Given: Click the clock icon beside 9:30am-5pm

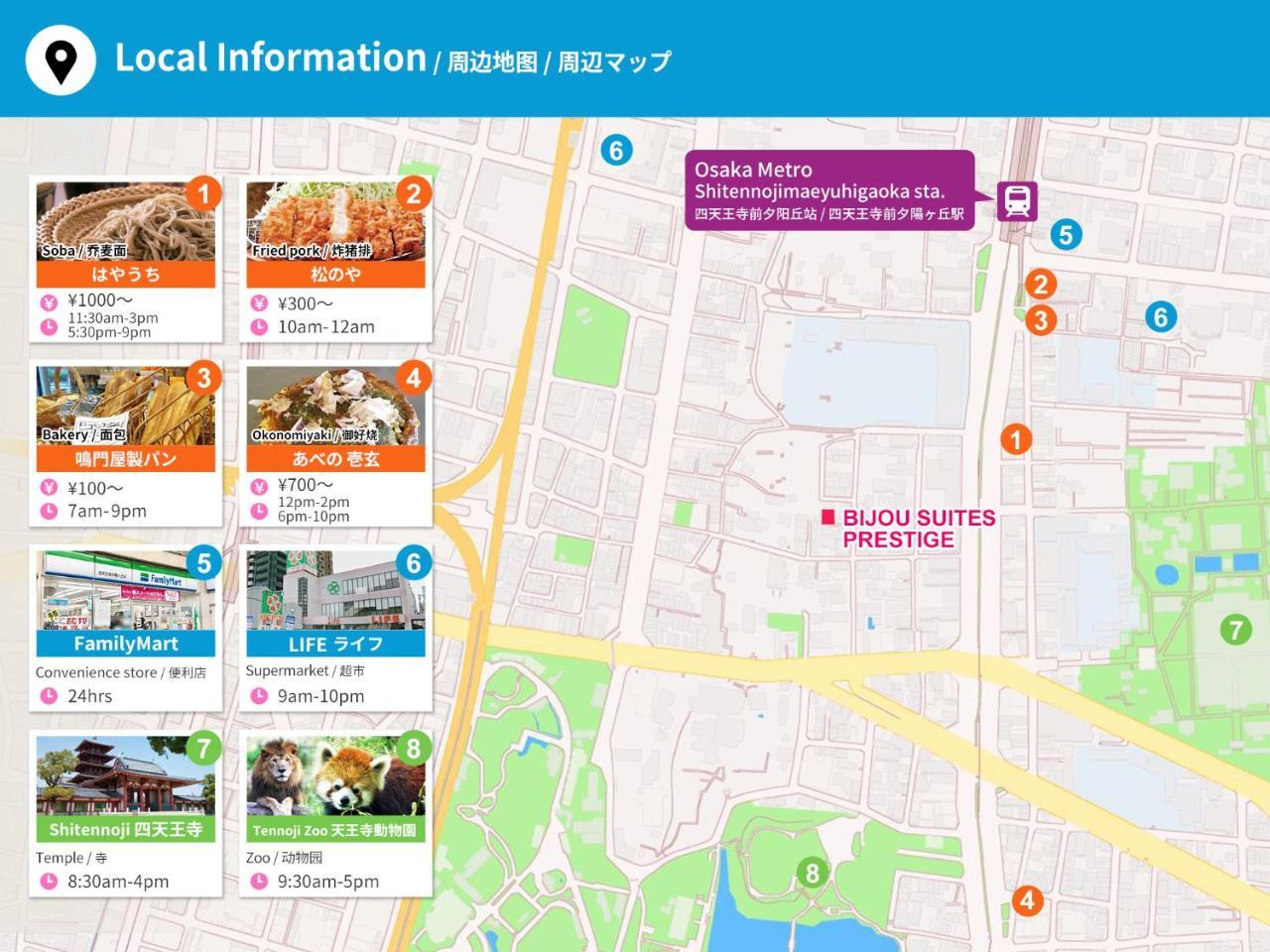Looking at the screenshot, I should pyautogui.click(x=259, y=882).
